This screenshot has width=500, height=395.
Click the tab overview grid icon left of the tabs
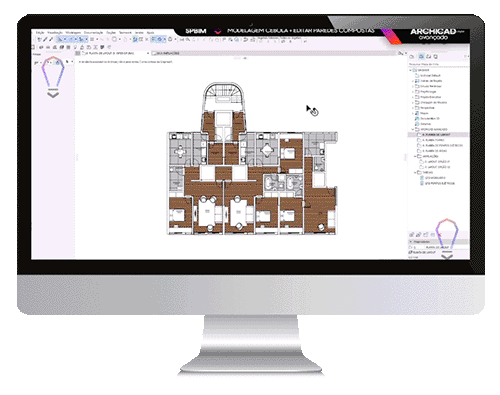click(78, 53)
